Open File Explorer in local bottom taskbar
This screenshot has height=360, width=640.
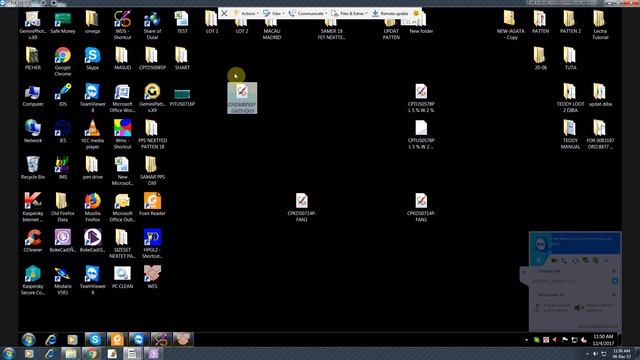[x=71, y=353]
